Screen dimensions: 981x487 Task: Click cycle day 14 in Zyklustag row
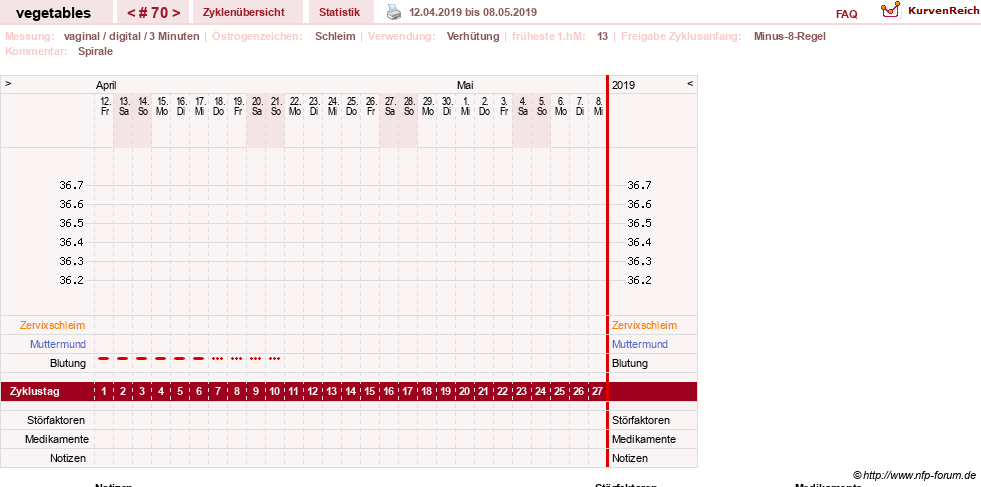tap(351, 391)
